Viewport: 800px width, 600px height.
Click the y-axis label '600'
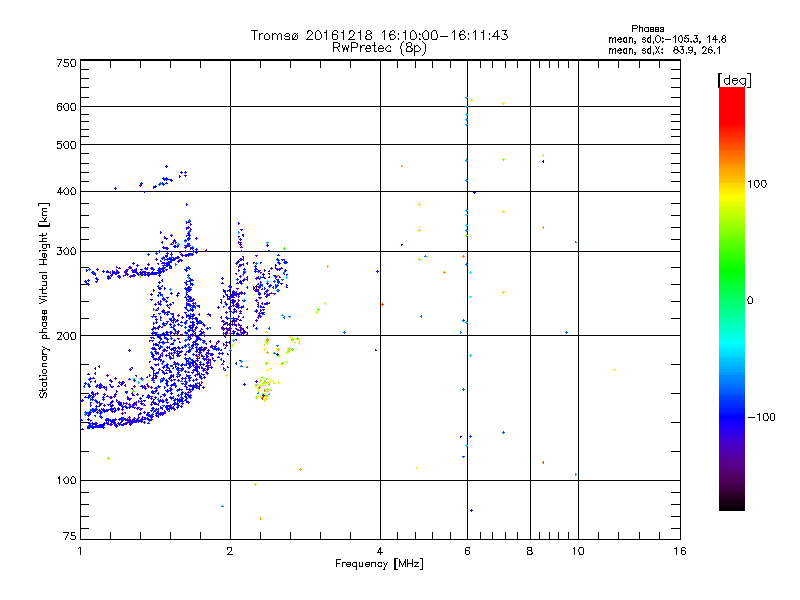pyautogui.click(x=66, y=107)
